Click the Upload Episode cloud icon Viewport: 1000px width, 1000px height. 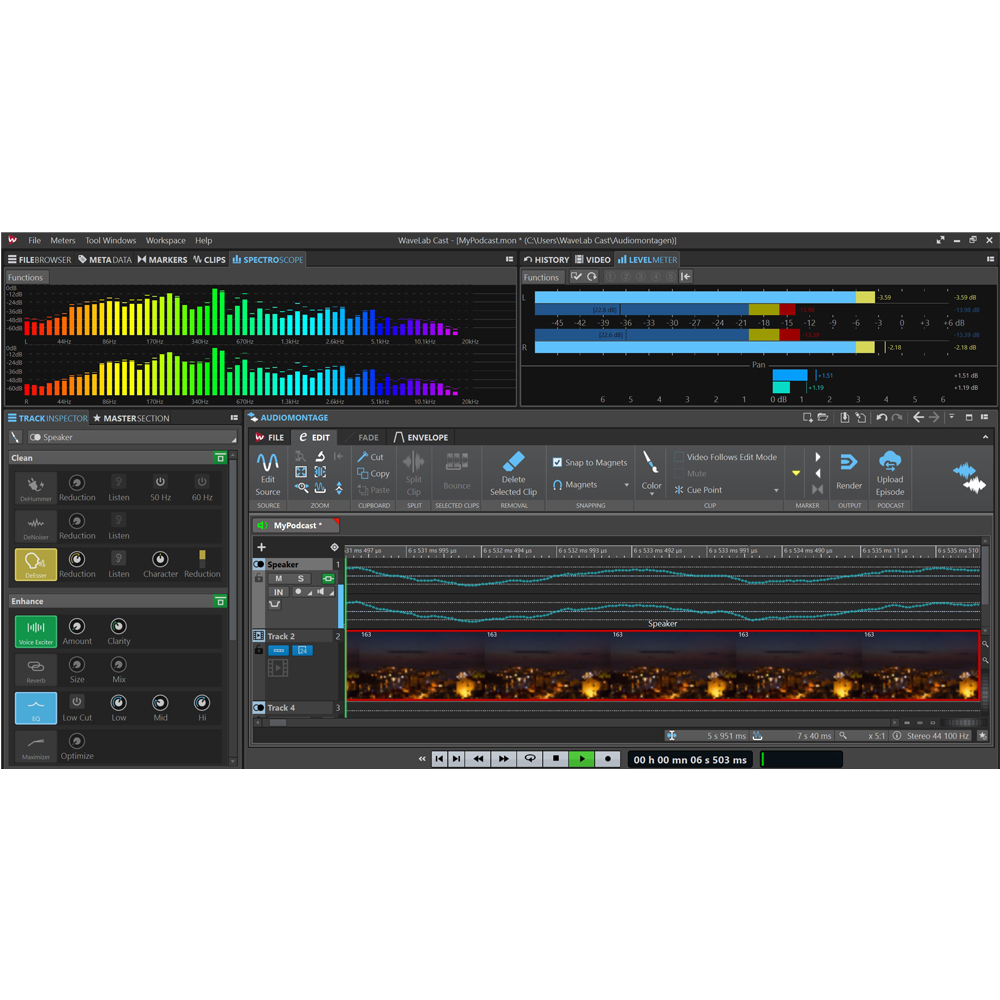click(x=890, y=460)
